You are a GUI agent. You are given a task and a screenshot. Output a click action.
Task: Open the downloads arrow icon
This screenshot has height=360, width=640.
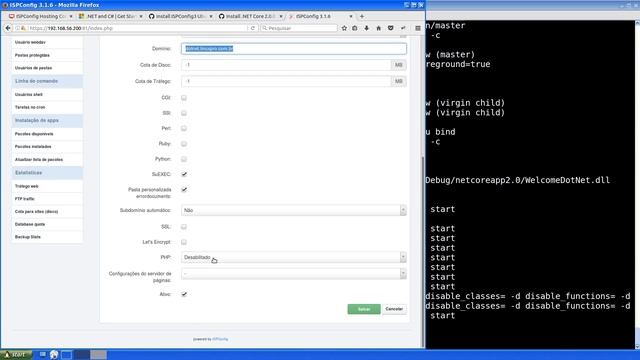tap(367, 28)
